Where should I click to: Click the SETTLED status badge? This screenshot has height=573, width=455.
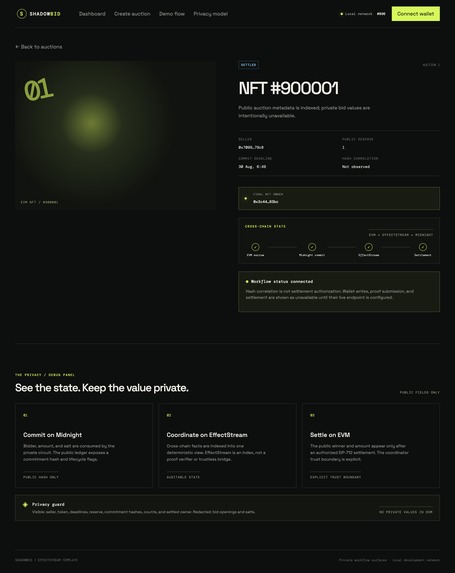pos(249,65)
